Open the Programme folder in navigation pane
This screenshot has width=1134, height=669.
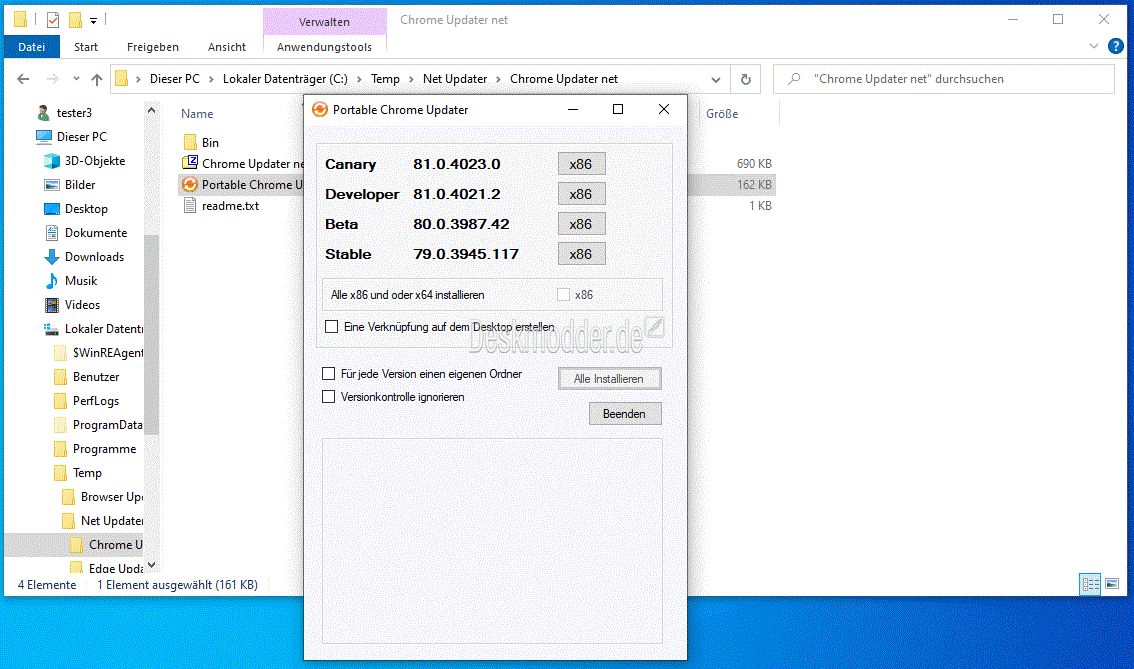pyautogui.click(x=104, y=449)
